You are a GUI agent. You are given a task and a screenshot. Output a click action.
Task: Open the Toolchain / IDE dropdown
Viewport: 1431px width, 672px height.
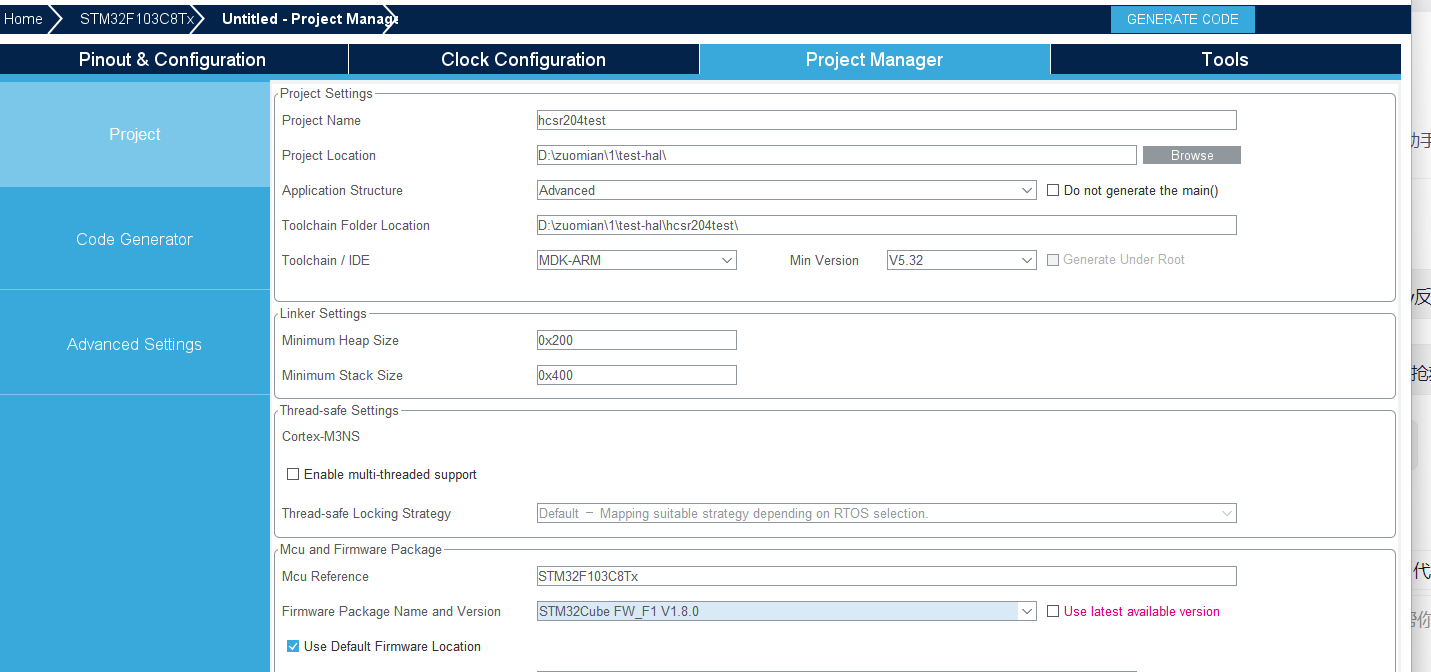tap(637, 260)
